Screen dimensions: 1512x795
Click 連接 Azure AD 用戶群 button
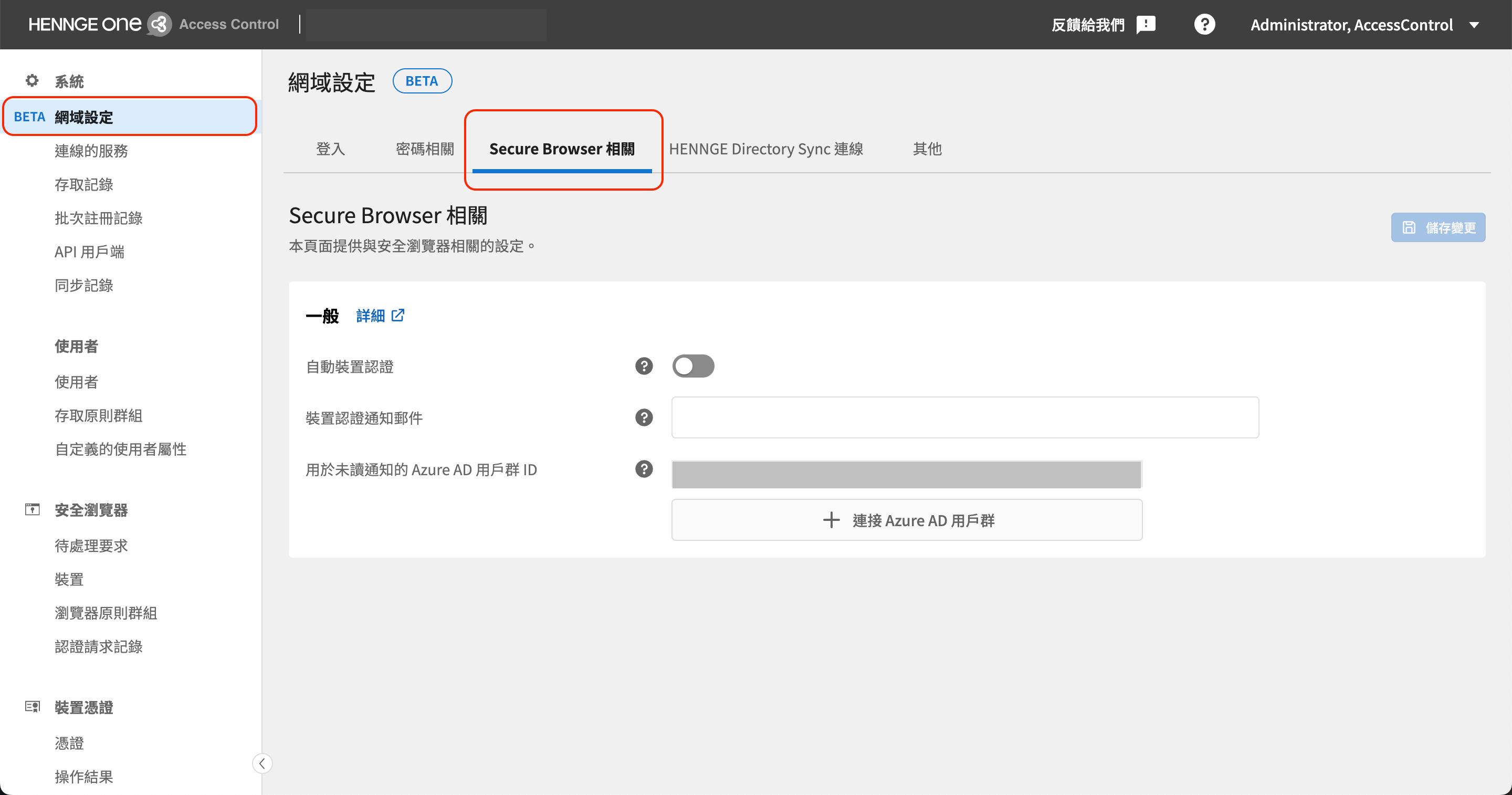click(x=906, y=520)
